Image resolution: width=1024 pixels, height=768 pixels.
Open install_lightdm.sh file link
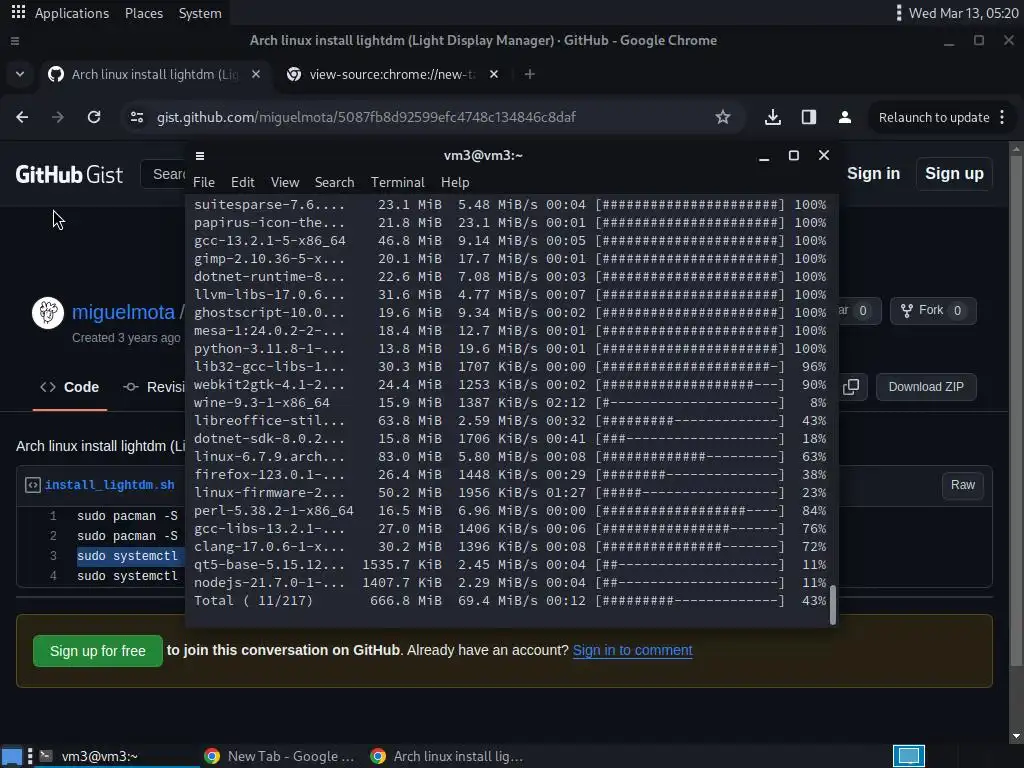[110, 485]
